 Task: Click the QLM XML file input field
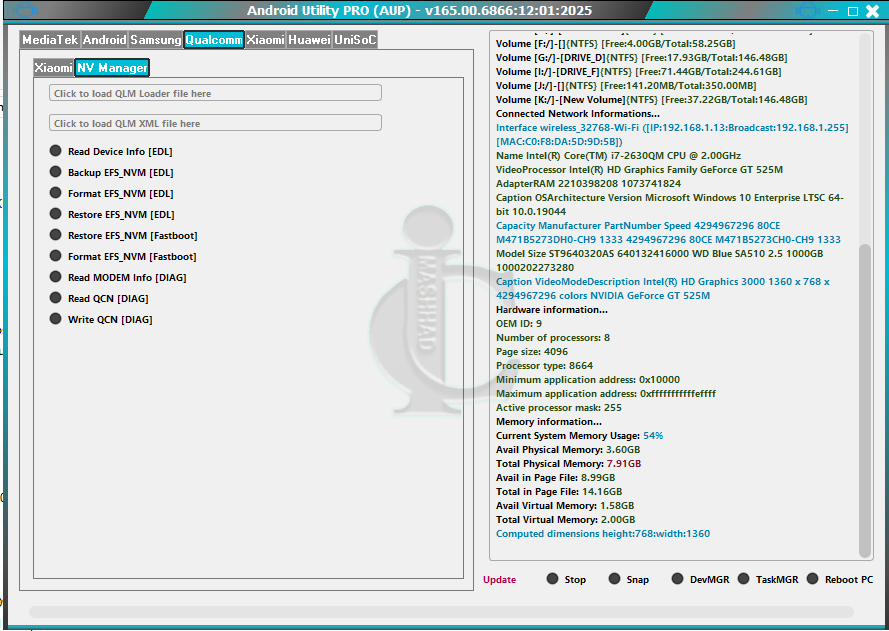(215, 123)
